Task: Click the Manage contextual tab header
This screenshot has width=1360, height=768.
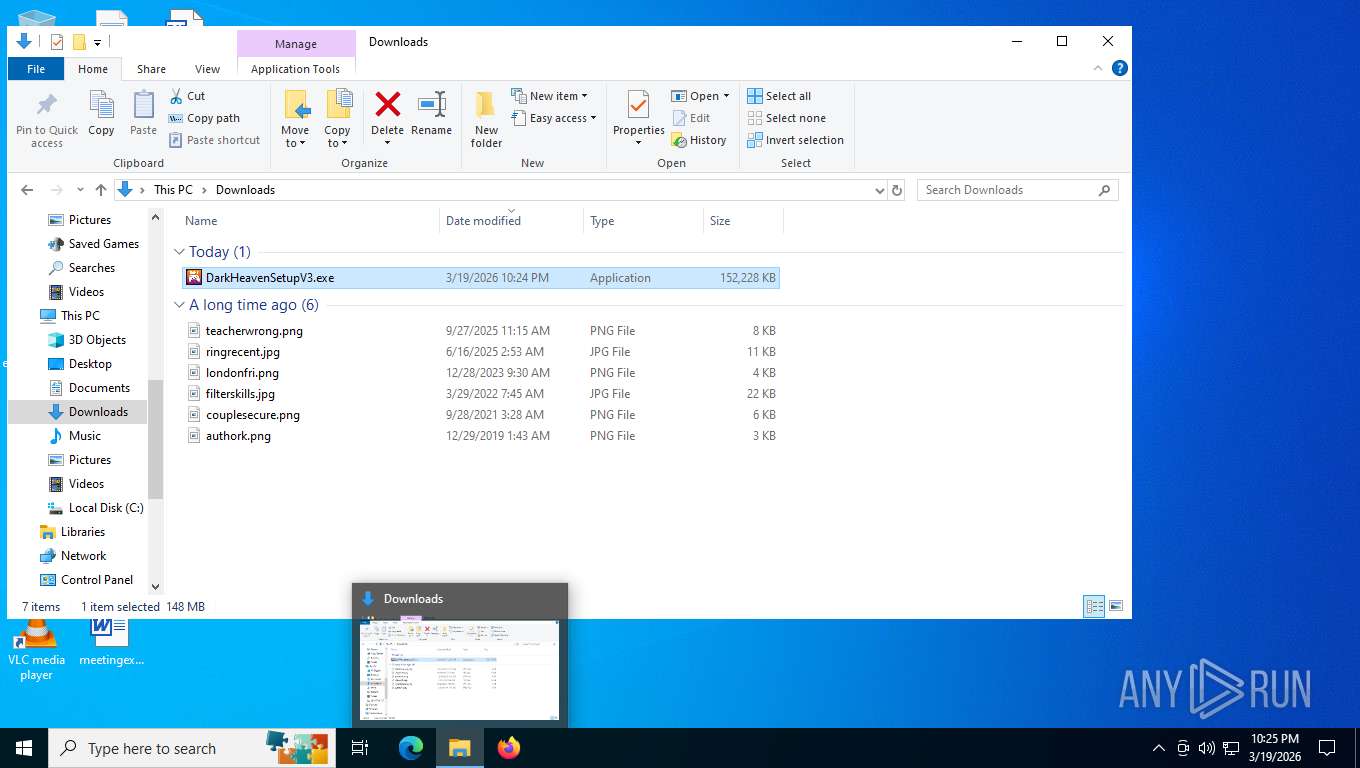Action: tap(296, 44)
